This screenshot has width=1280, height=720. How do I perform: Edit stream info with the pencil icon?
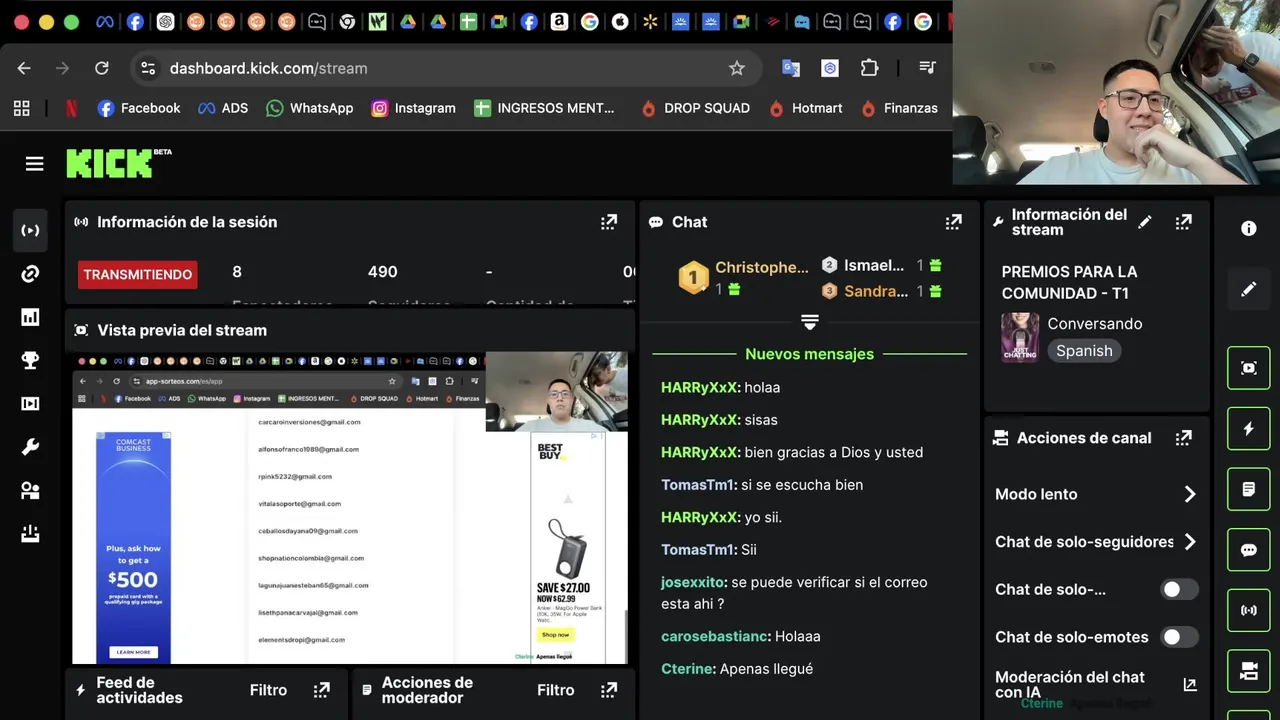point(1145,222)
